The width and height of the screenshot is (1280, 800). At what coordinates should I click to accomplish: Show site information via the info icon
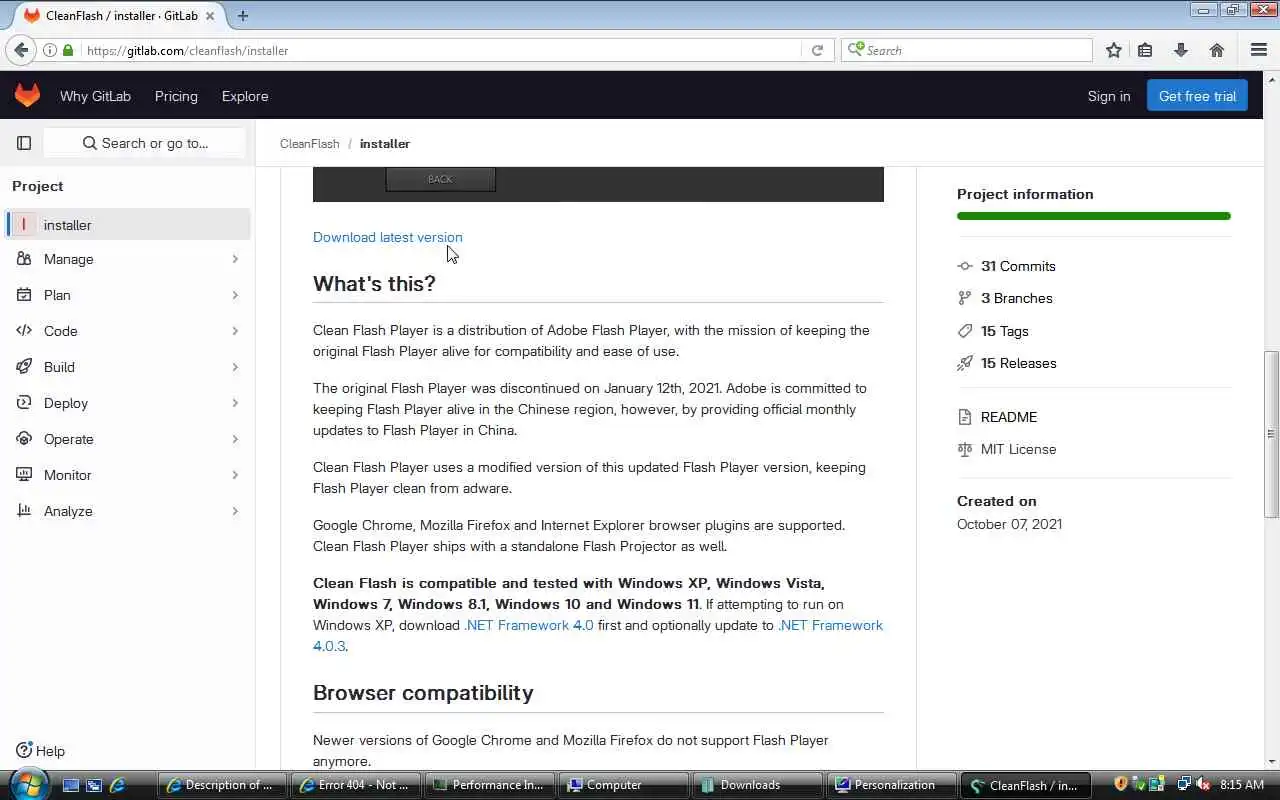[49, 50]
